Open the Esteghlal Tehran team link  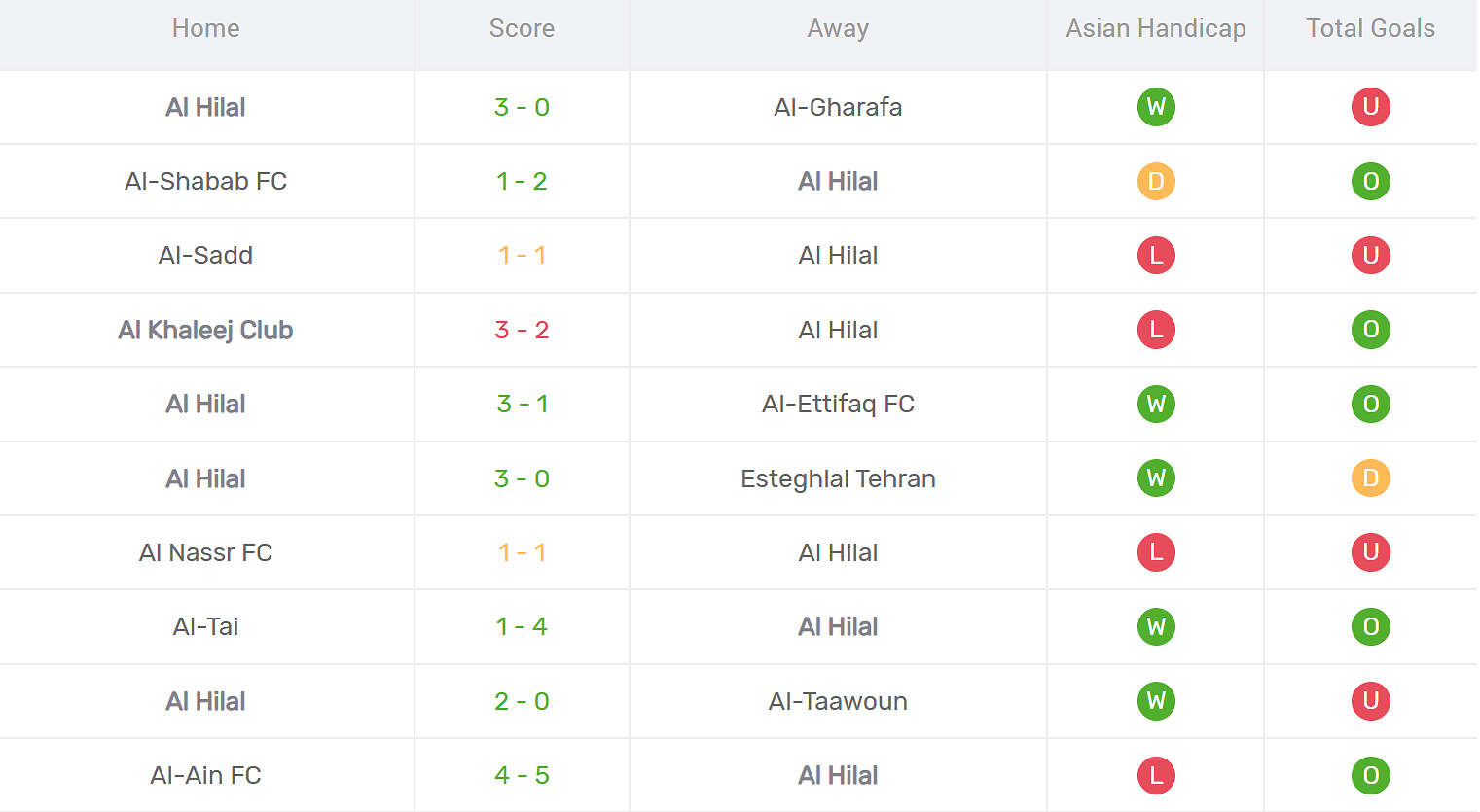[x=838, y=478]
